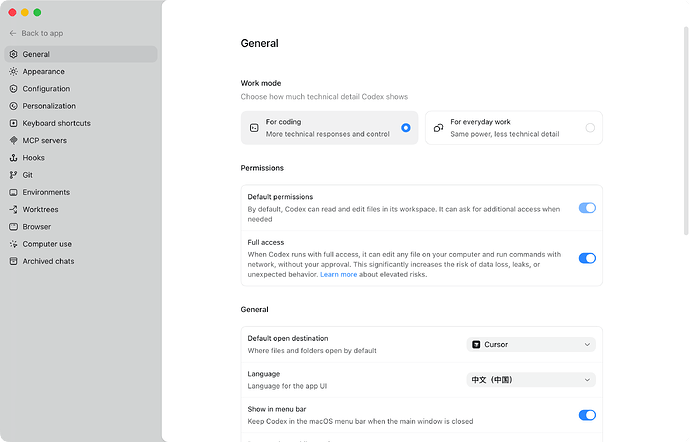Image resolution: width=690 pixels, height=442 pixels.
Task: Click Back to app
Action: pyautogui.click(x=37, y=33)
